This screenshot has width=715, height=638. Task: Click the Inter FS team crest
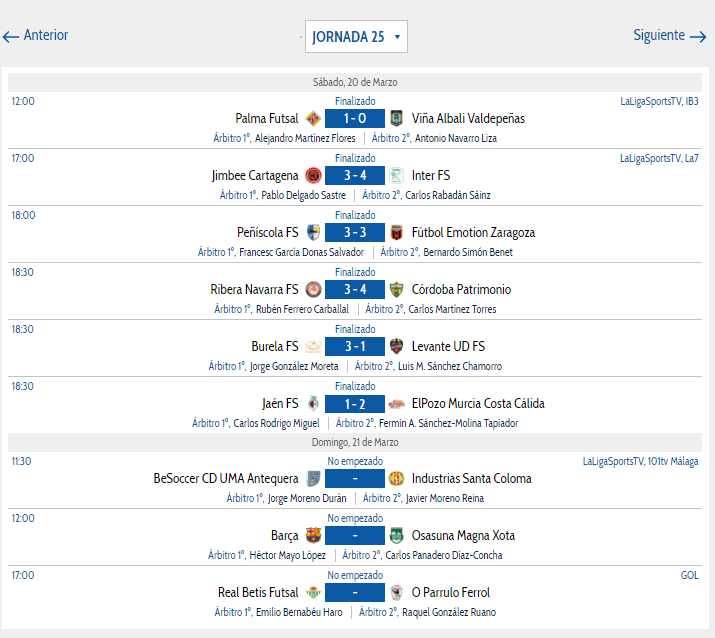point(396,176)
